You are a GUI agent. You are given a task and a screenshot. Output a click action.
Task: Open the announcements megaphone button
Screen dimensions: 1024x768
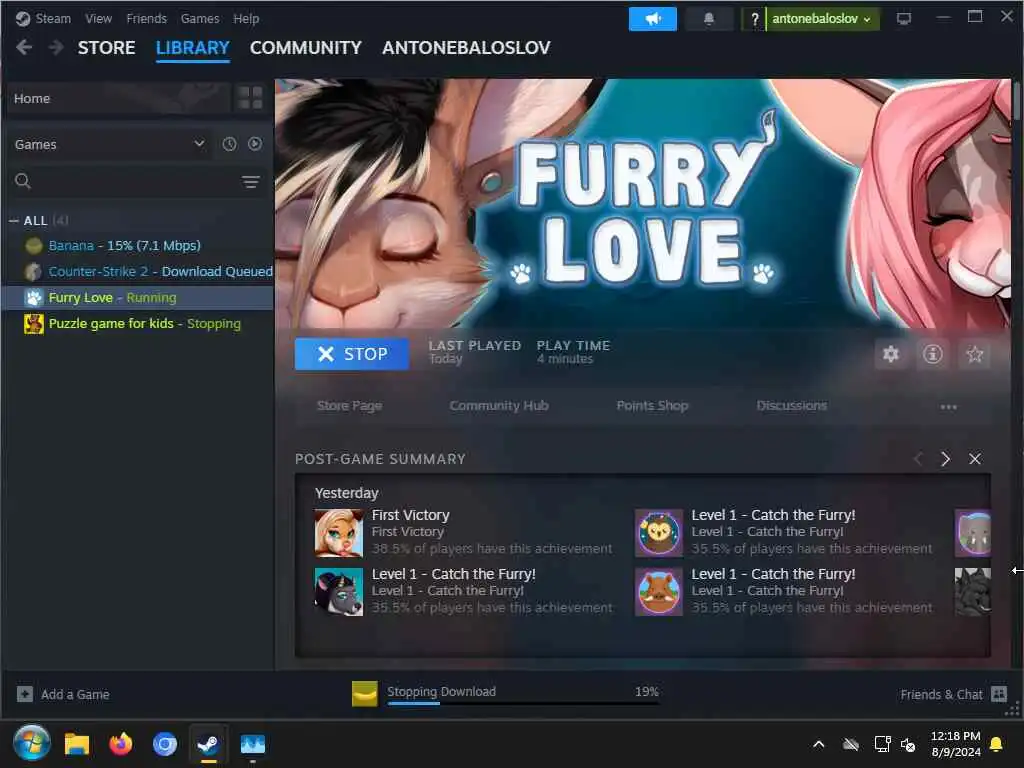click(652, 19)
